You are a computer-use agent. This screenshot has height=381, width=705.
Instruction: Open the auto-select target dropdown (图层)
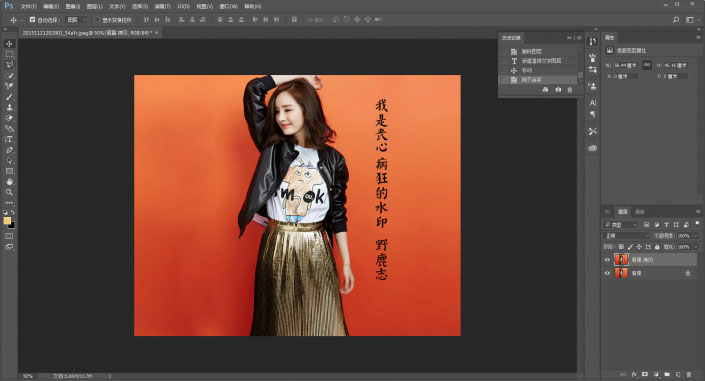[76, 20]
